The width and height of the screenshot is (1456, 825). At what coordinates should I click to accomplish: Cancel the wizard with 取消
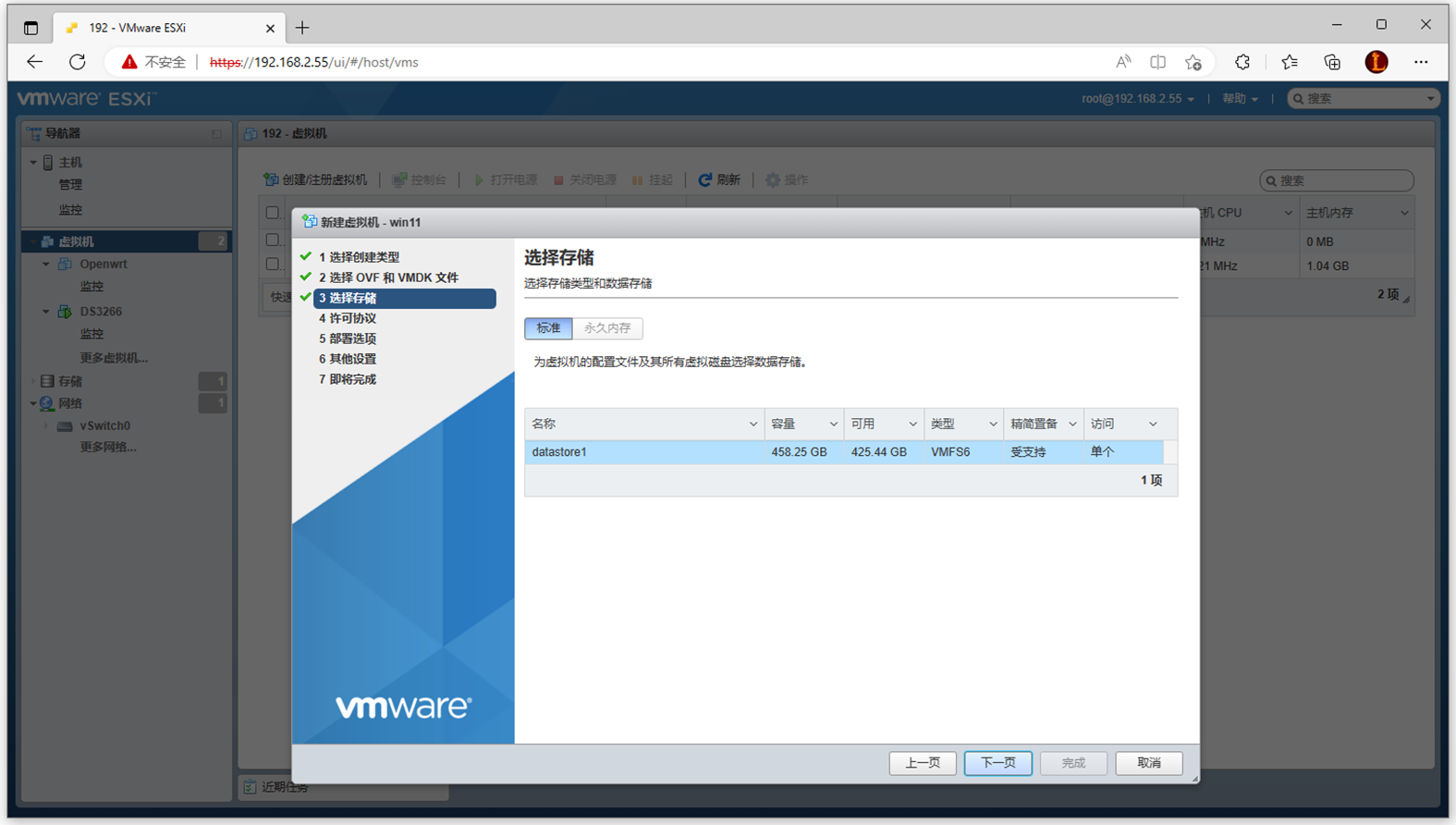coord(1148,763)
